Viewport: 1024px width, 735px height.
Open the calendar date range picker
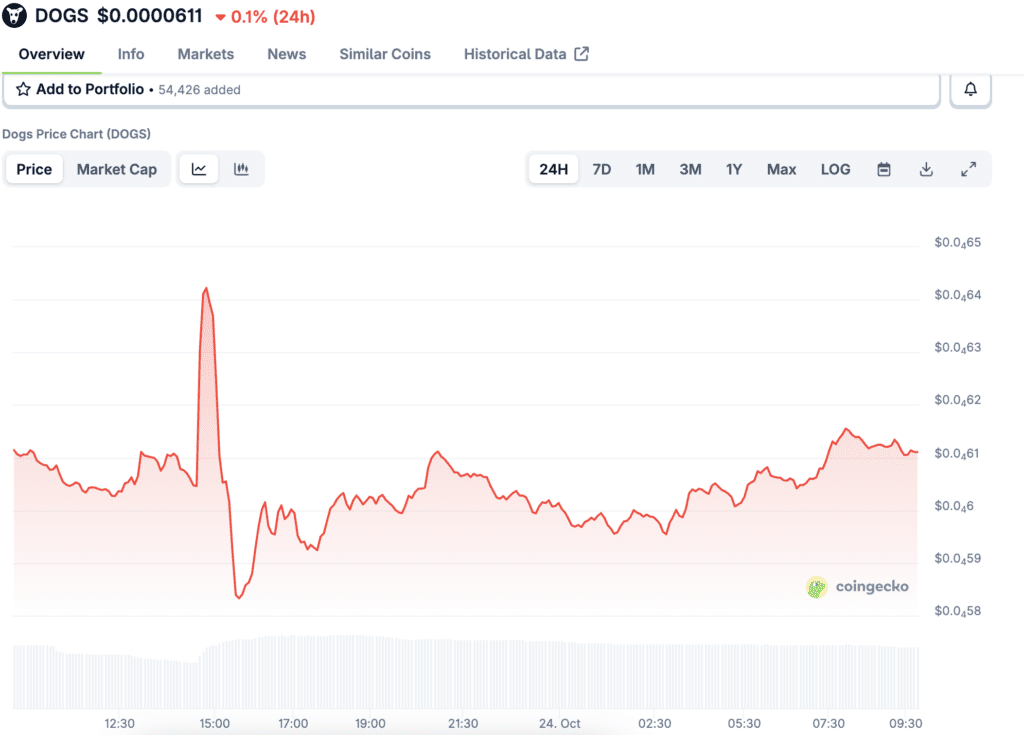[884, 169]
